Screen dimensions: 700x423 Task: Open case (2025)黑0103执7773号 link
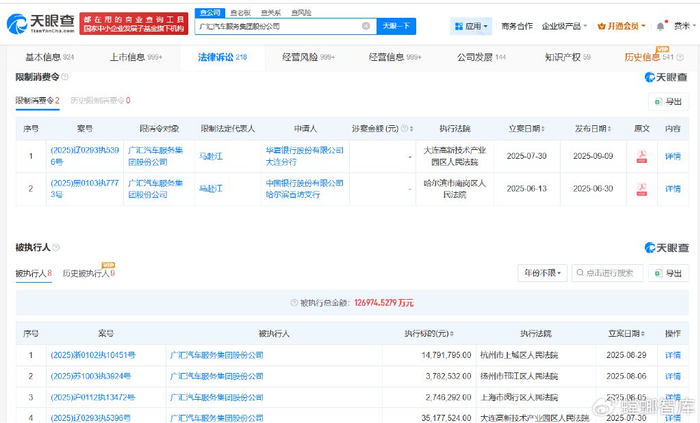click(x=85, y=189)
